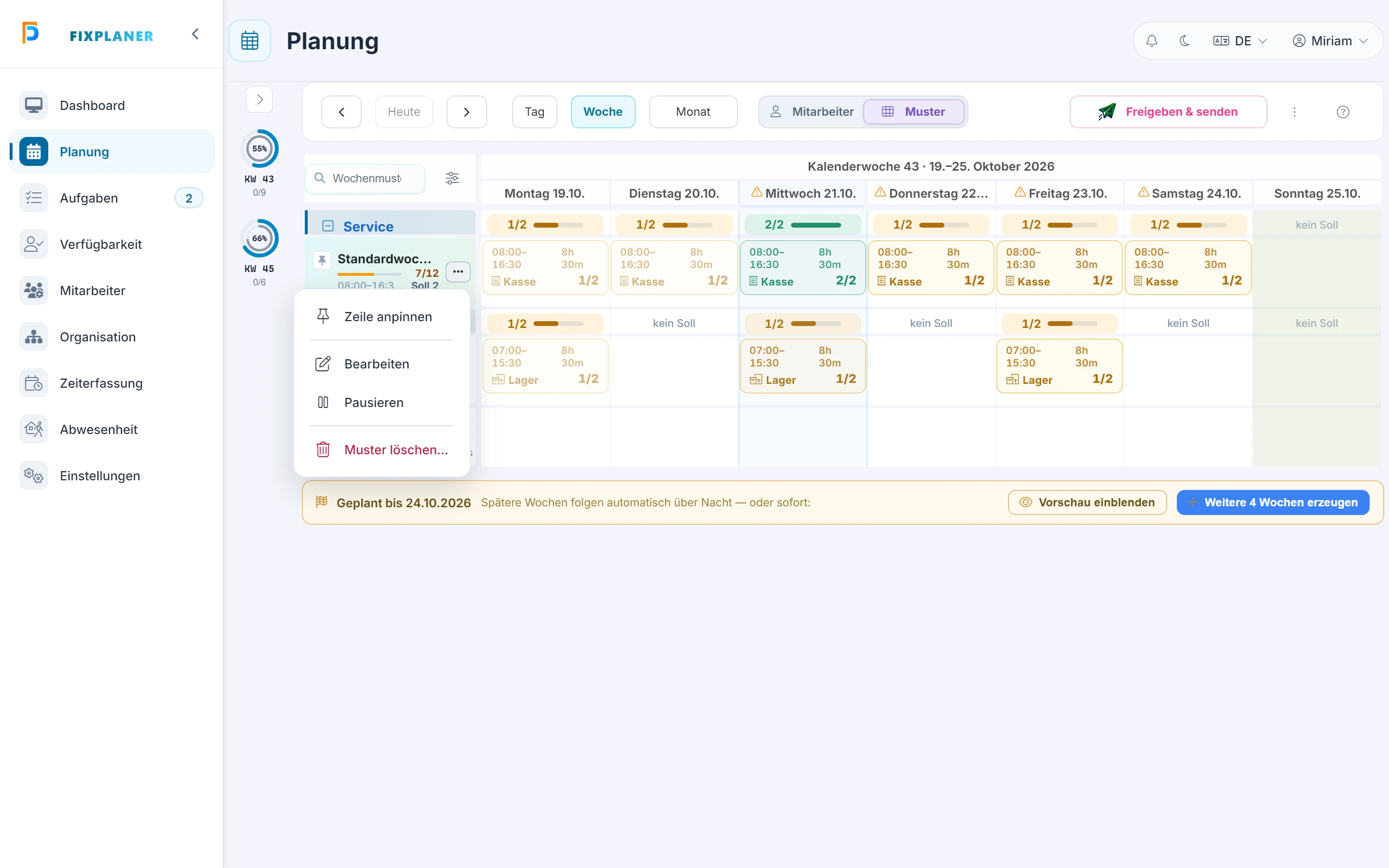The height and width of the screenshot is (868, 1389).
Task: Switch to Tag view
Action: (x=534, y=112)
